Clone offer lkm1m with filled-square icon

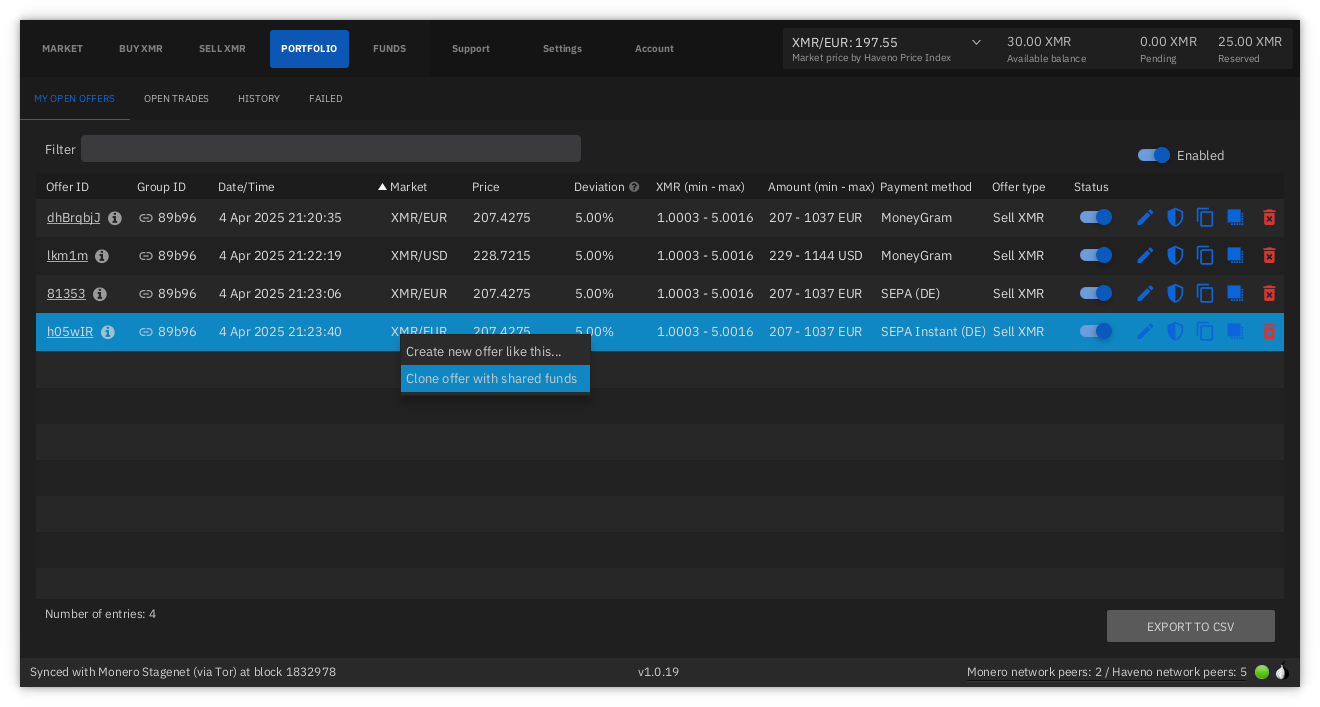[x=1235, y=255]
